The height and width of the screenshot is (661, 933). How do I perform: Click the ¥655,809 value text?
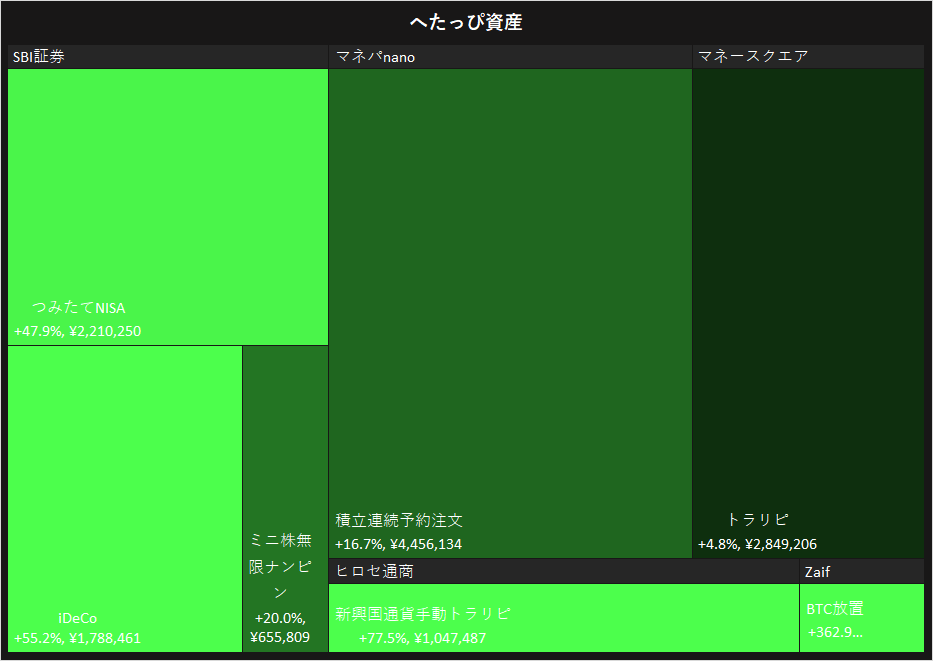280,637
